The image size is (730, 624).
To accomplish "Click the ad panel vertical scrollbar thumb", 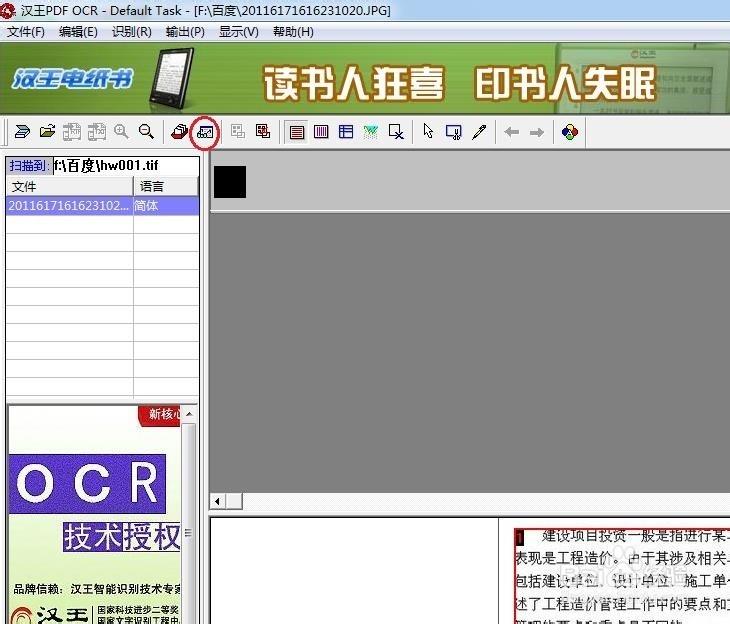I will coord(189,532).
